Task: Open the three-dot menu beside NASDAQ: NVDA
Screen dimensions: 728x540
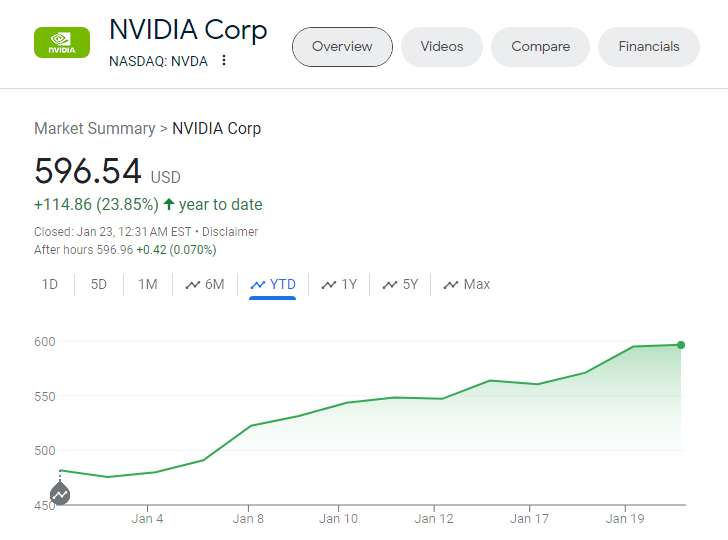Action: pyautogui.click(x=224, y=60)
